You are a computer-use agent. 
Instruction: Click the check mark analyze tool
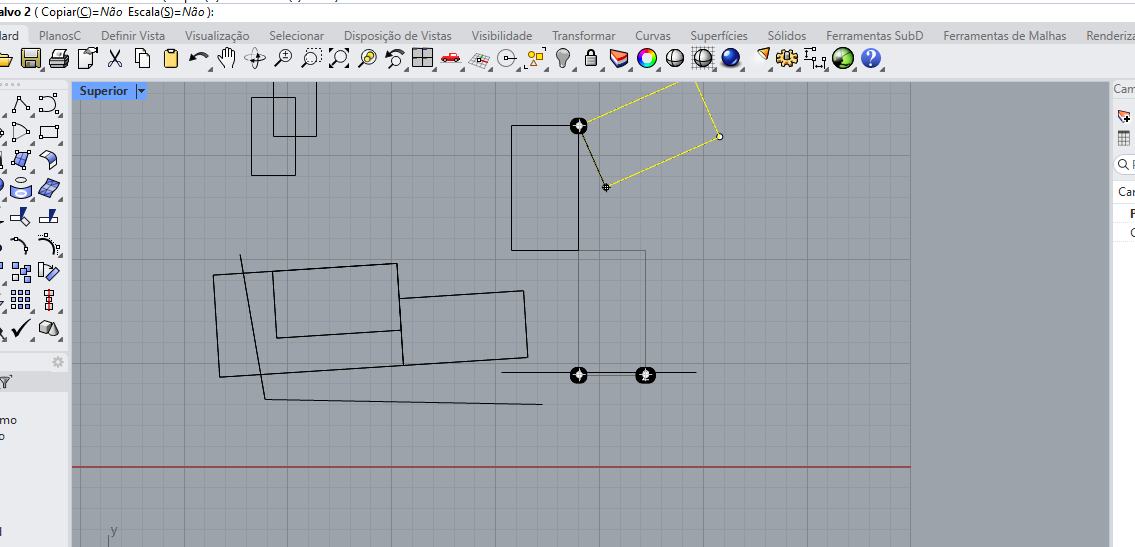[21, 328]
